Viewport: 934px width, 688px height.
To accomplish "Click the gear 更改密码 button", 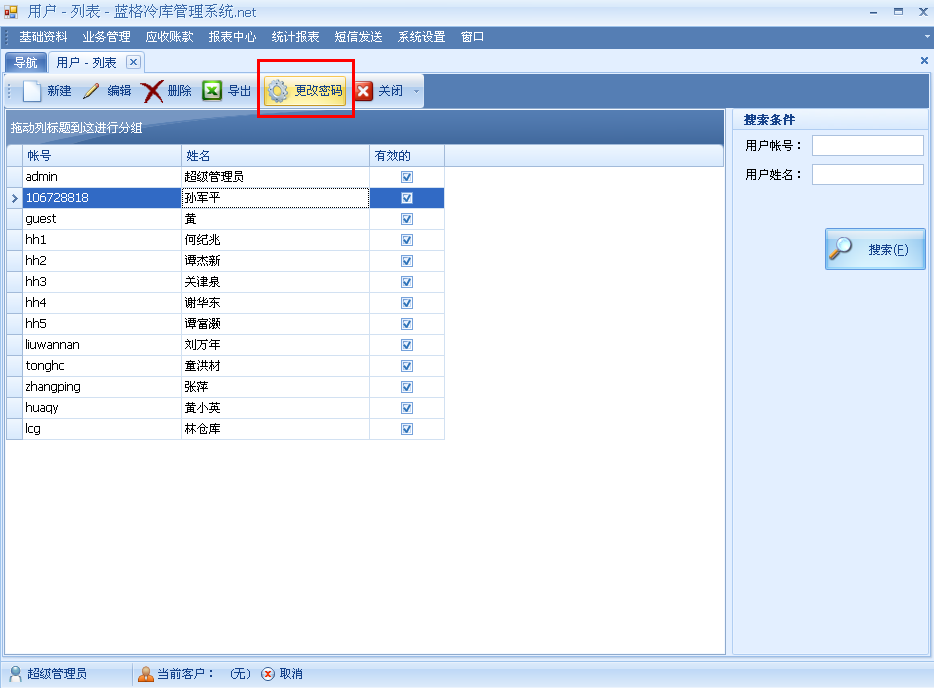I will (x=305, y=91).
